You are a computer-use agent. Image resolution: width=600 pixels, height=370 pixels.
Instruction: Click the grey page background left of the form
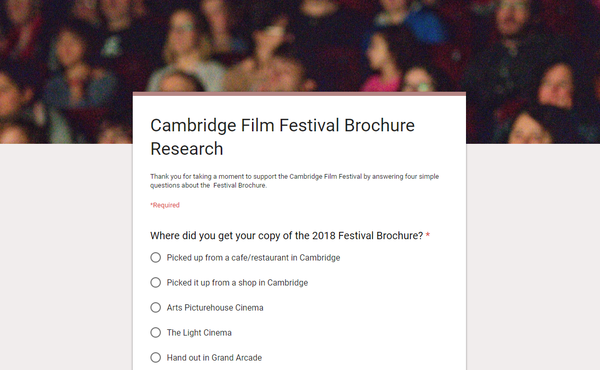click(x=66, y=257)
